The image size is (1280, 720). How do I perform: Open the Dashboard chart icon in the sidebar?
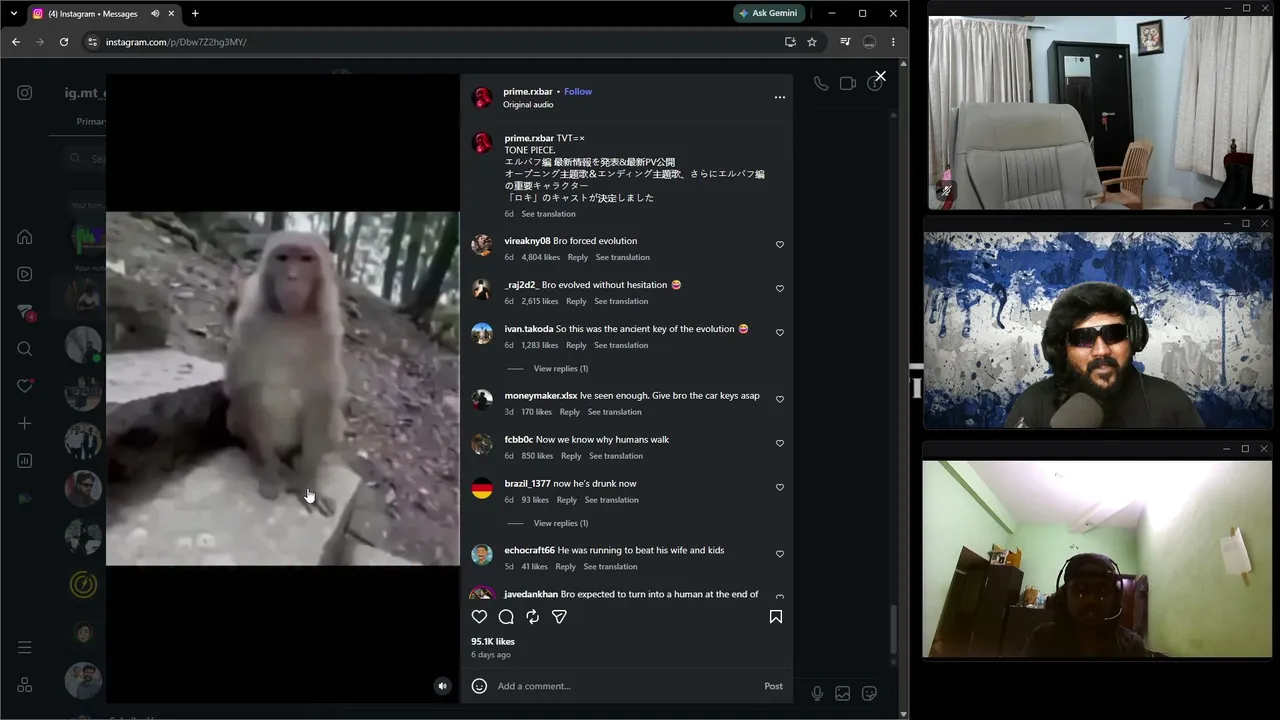(x=25, y=461)
